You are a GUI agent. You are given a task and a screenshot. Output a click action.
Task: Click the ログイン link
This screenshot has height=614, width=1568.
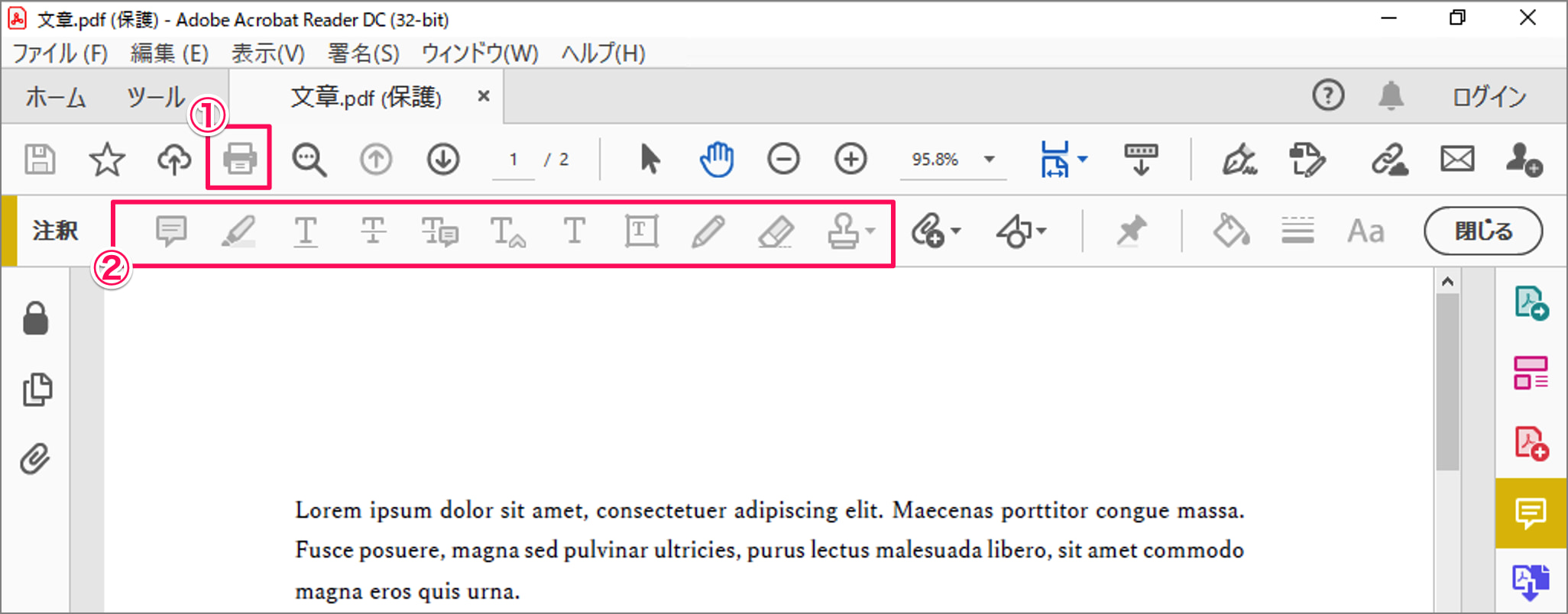click(1489, 97)
